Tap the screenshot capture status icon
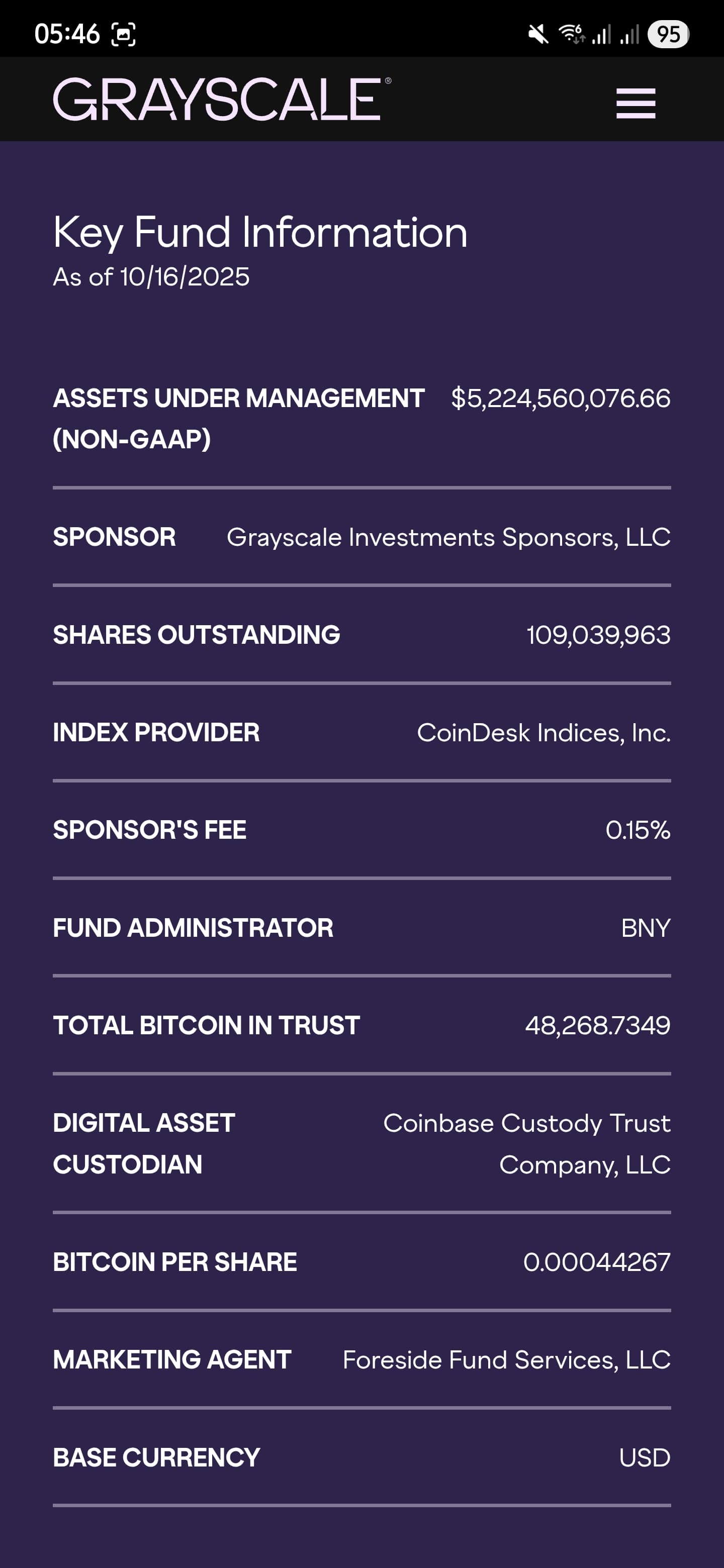Screen dimensions: 724x1568 (x=124, y=34)
